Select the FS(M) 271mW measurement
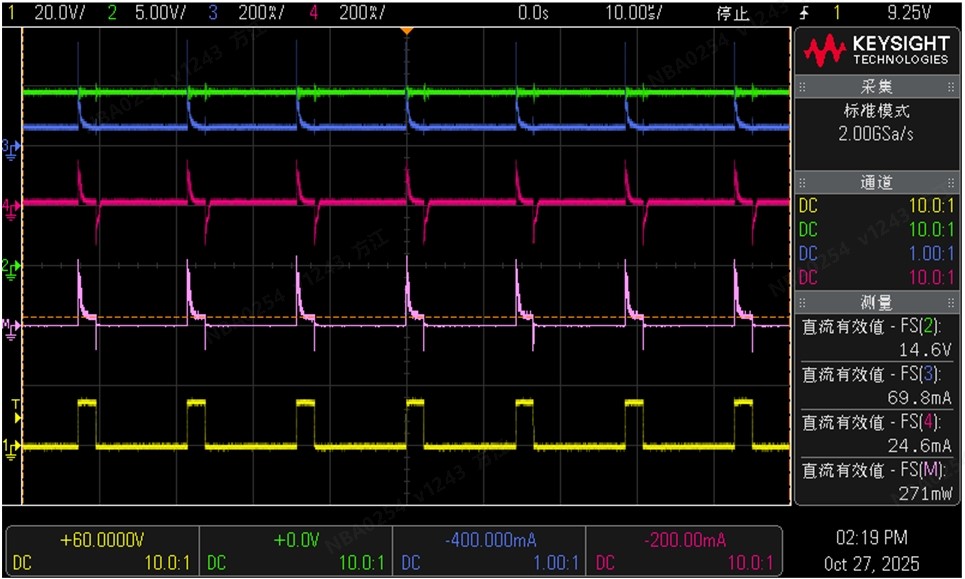 [x=876, y=482]
